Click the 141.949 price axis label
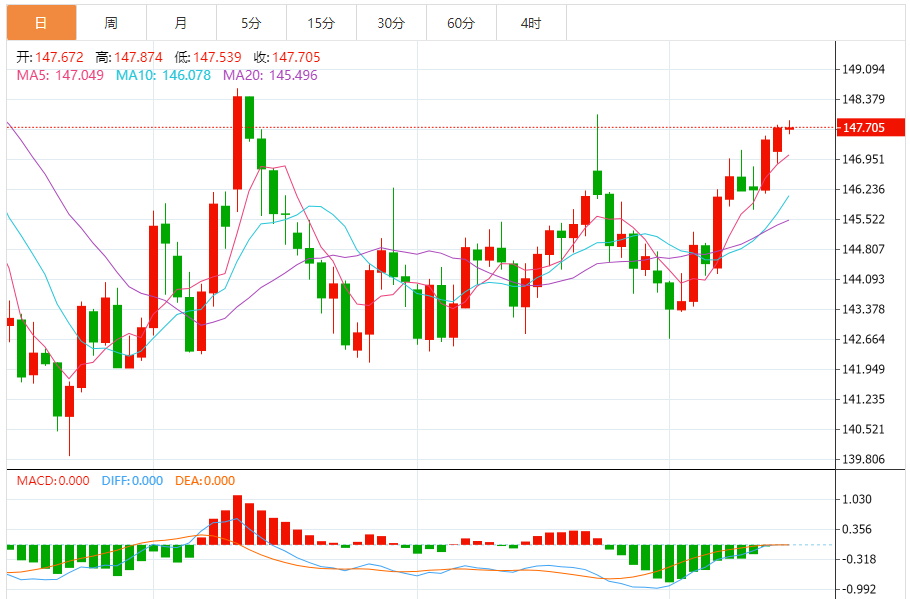 pos(864,369)
